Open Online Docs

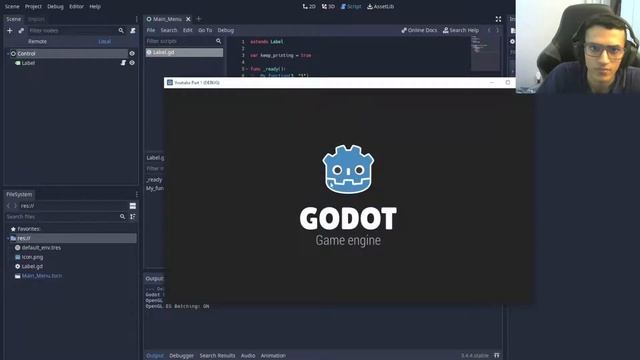pyautogui.click(x=419, y=30)
